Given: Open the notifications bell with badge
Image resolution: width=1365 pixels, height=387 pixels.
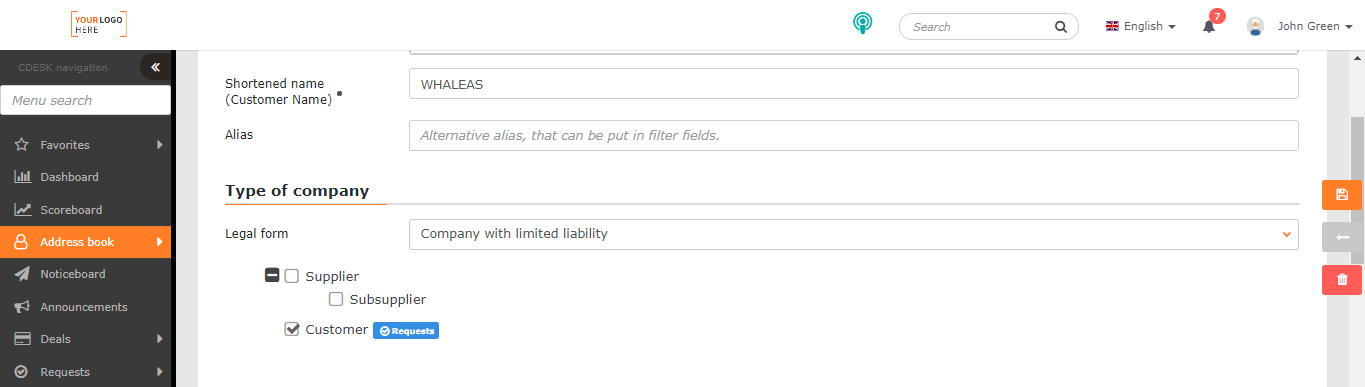Looking at the screenshot, I should [x=1211, y=24].
